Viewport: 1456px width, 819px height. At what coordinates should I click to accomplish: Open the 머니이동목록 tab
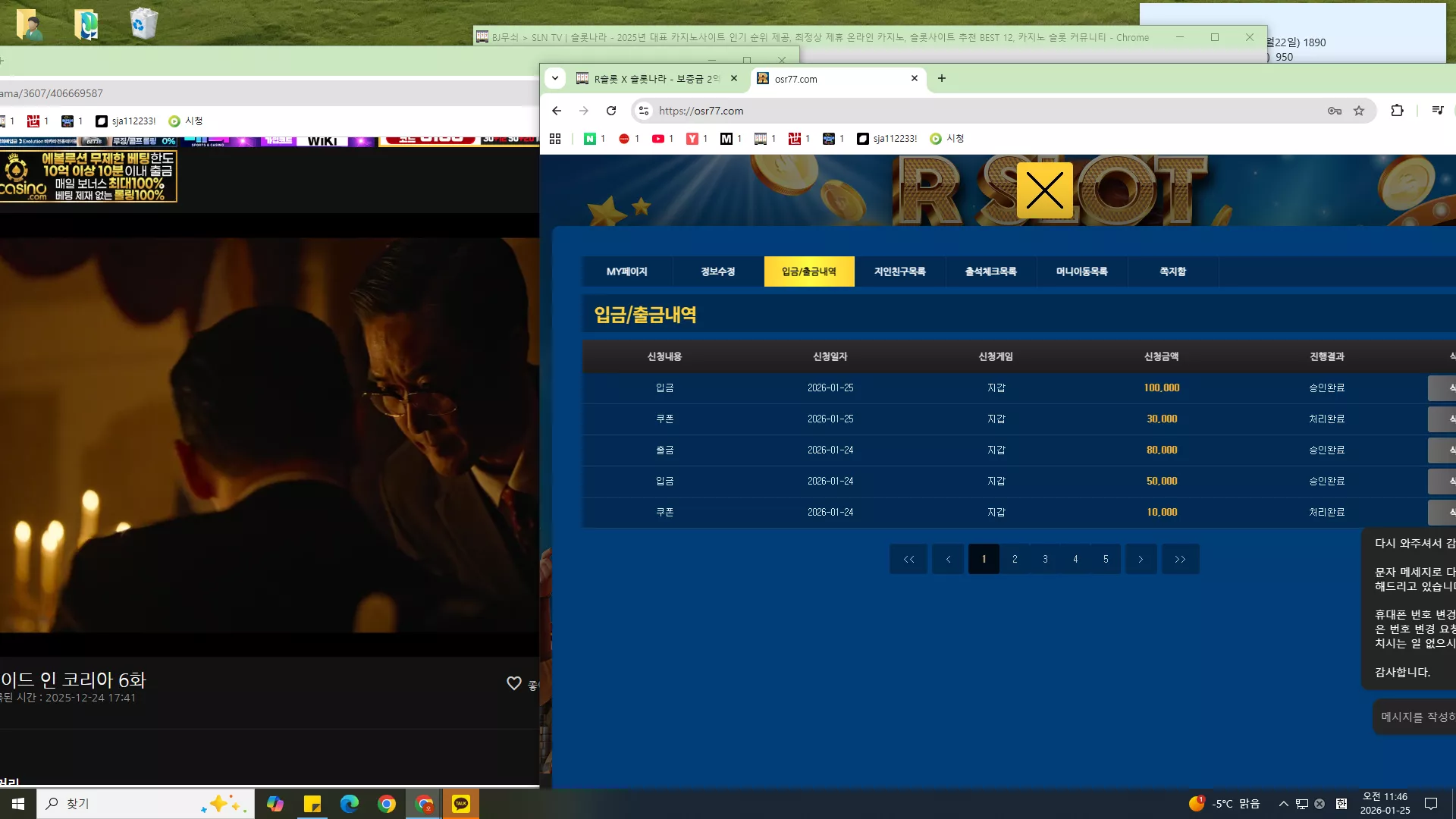pyautogui.click(x=1082, y=271)
